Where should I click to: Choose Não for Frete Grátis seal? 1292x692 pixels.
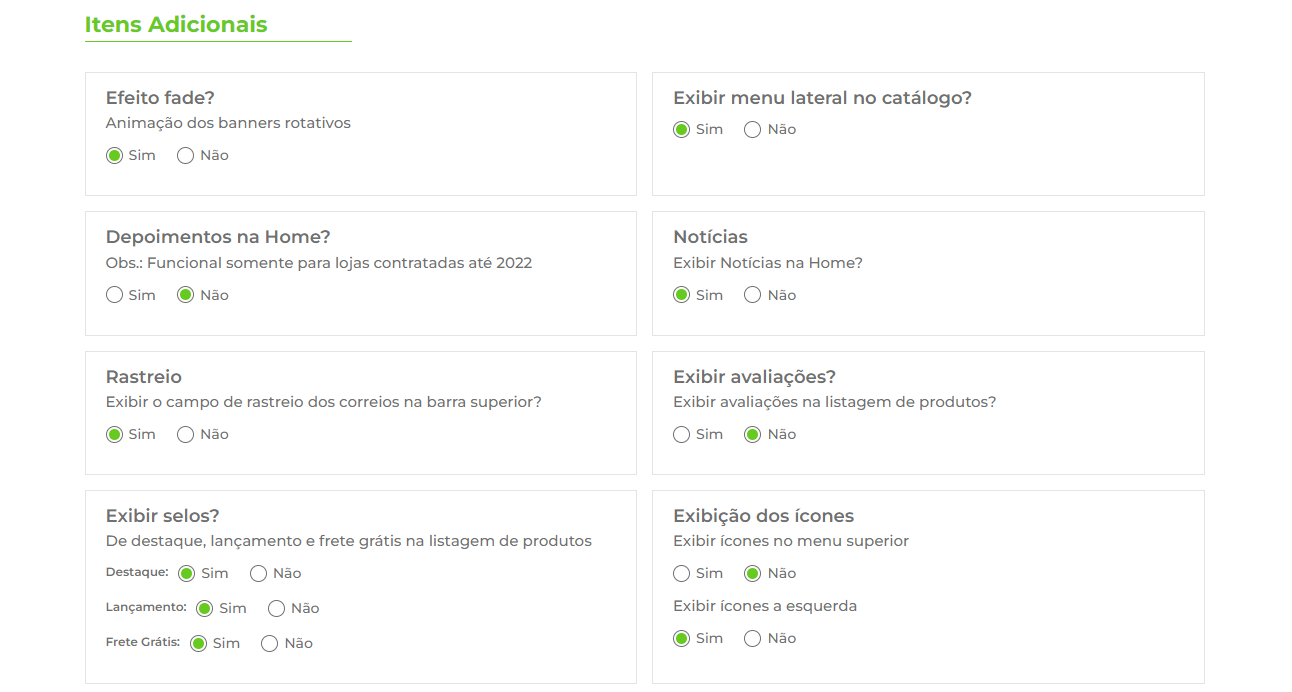coord(269,644)
